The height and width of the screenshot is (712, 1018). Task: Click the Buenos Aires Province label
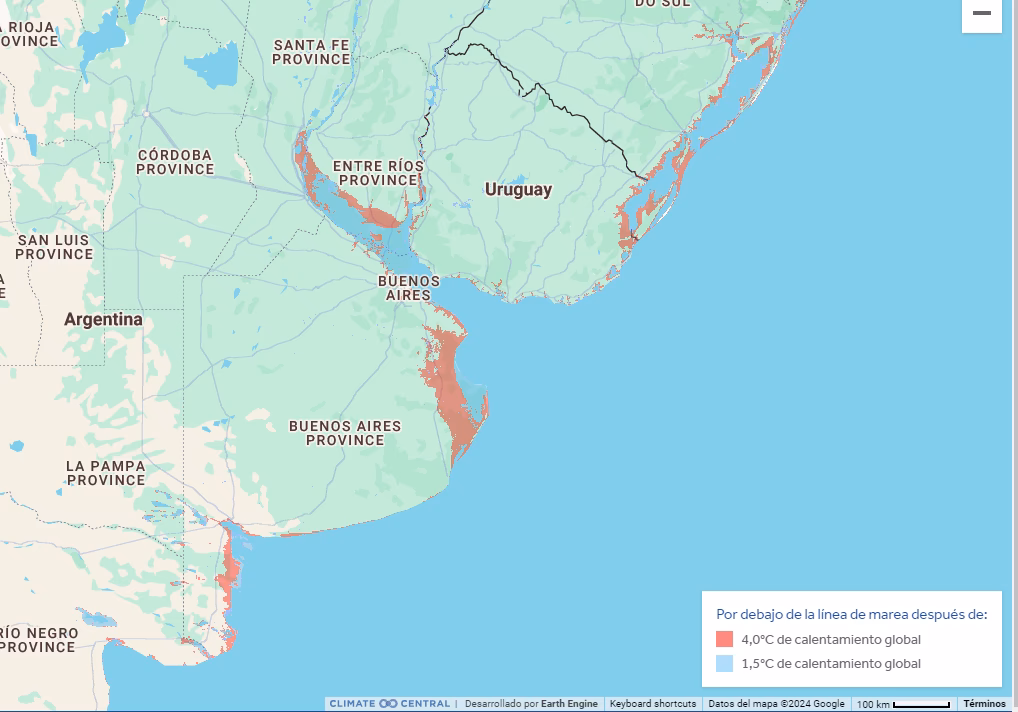[x=345, y=433]
